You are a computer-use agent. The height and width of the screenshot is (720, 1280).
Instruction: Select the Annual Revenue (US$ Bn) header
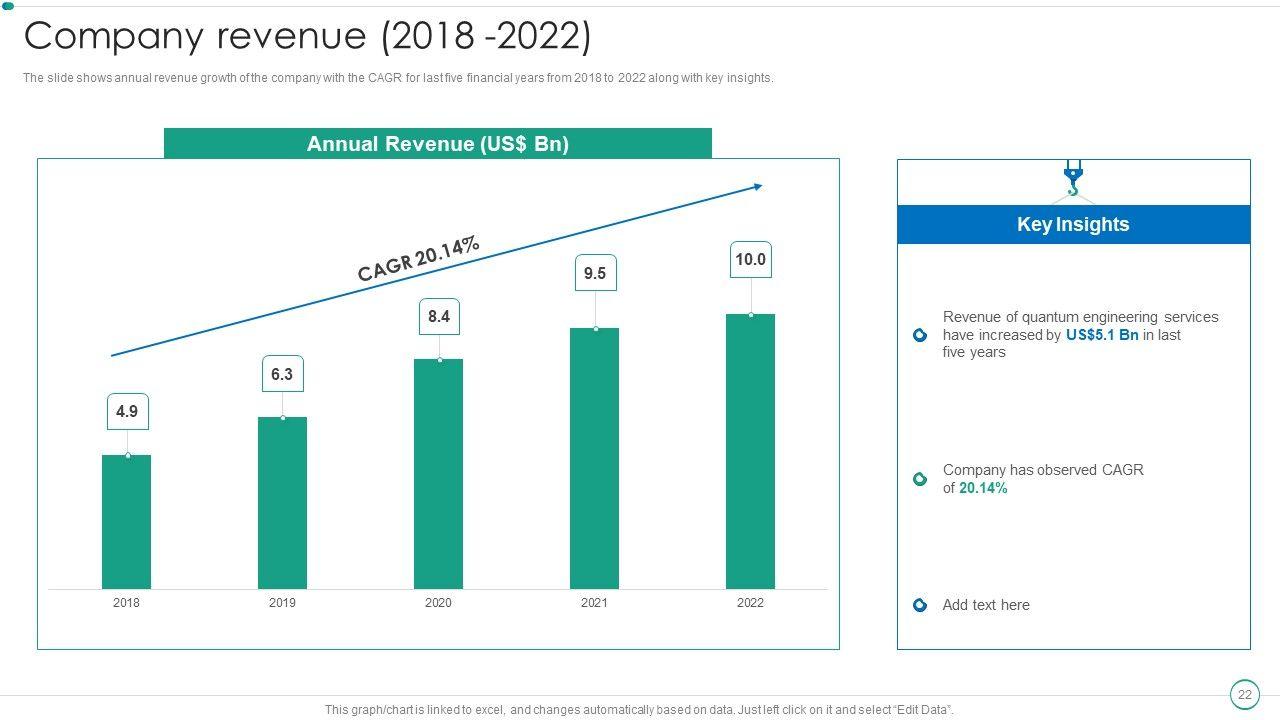point(437,144)
